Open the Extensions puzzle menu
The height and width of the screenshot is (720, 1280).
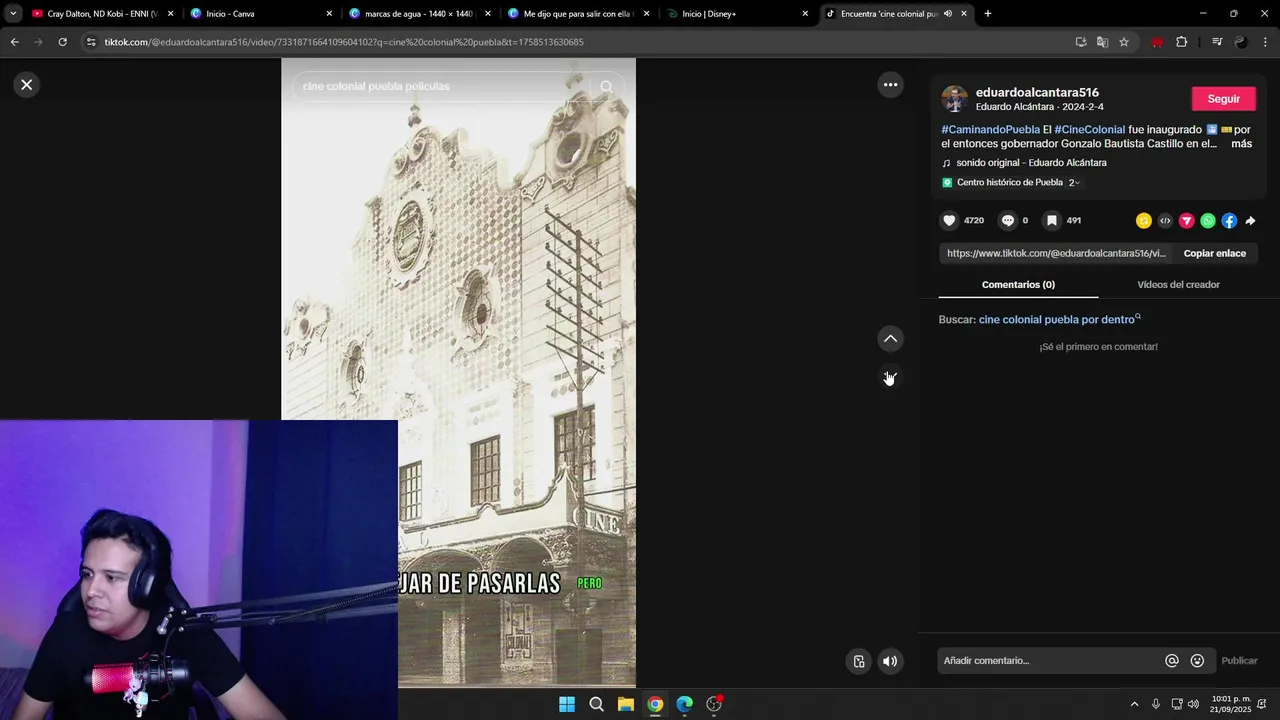[x=1181, y=42]
